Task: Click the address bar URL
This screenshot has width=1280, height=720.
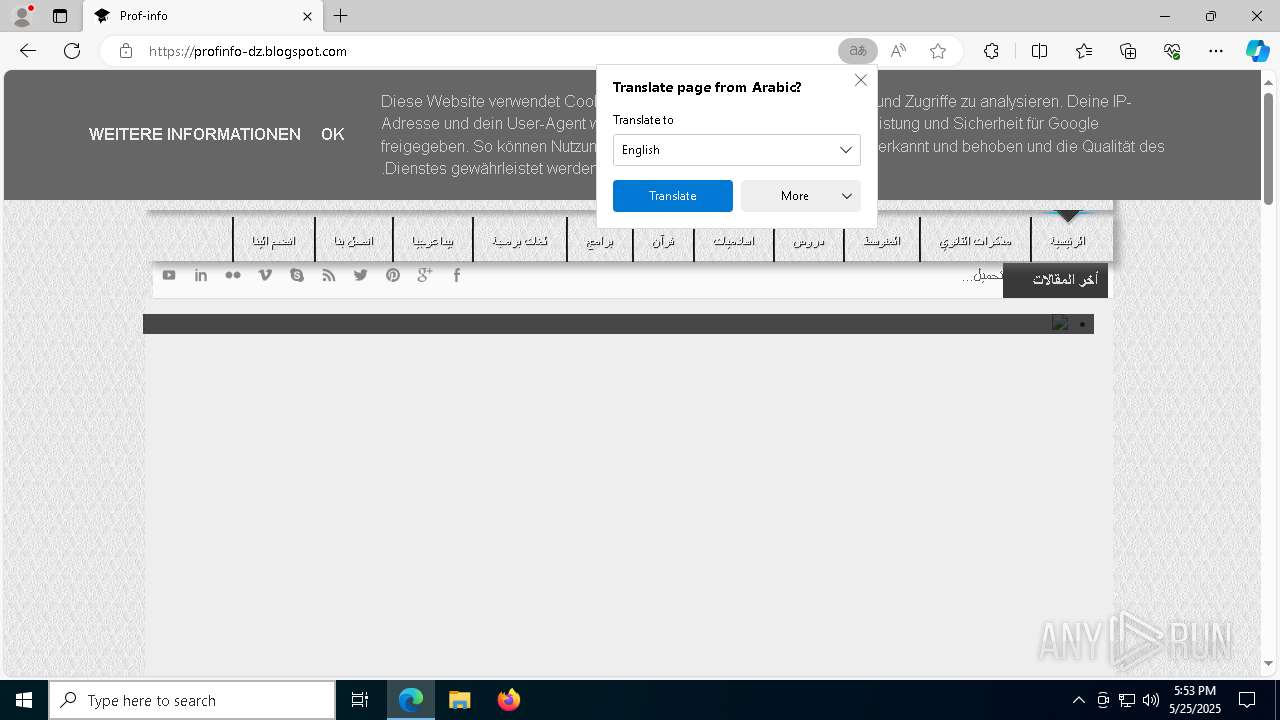Action: click(248, 51)
